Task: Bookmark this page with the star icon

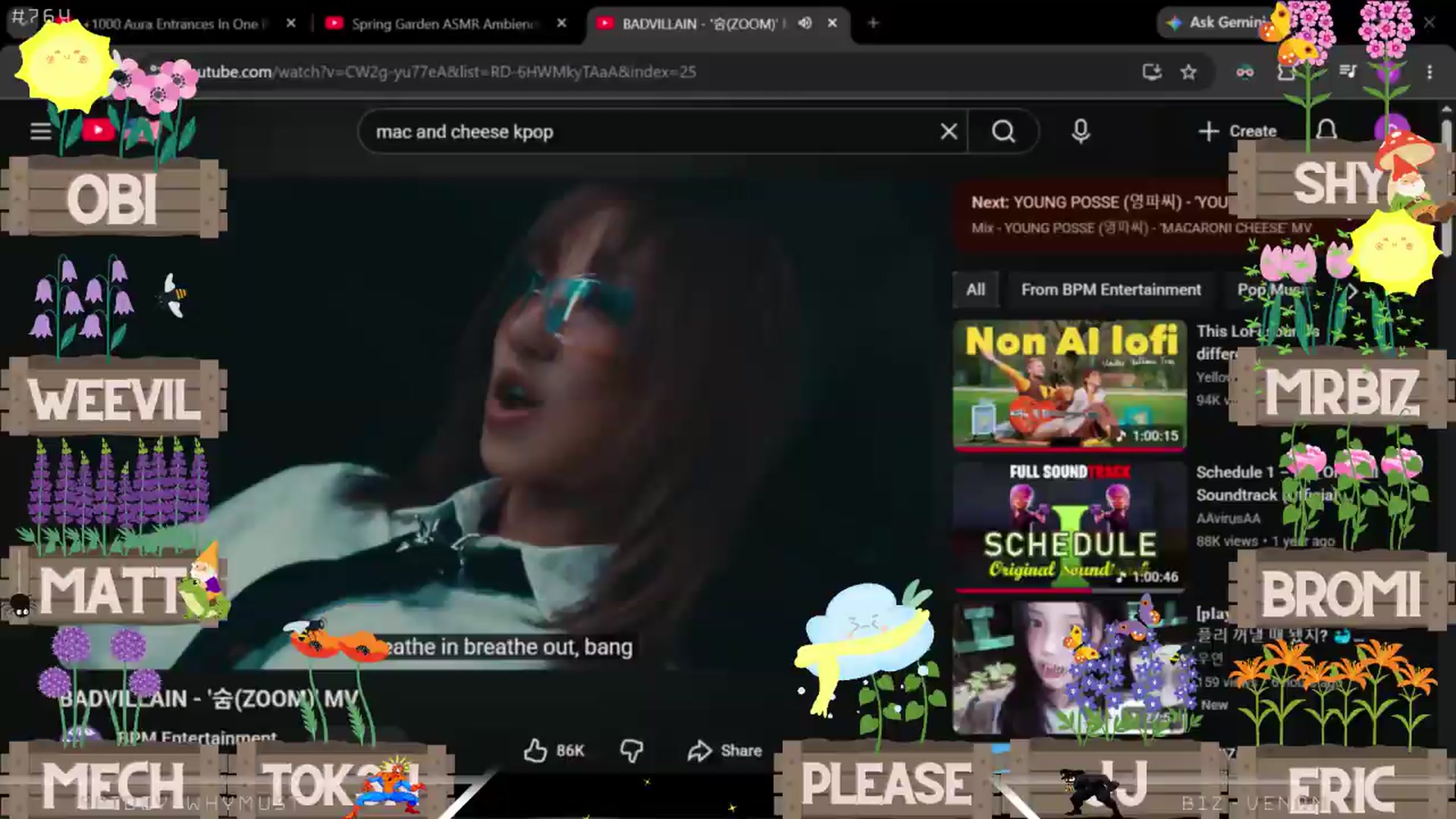Action: point(1188,72)
